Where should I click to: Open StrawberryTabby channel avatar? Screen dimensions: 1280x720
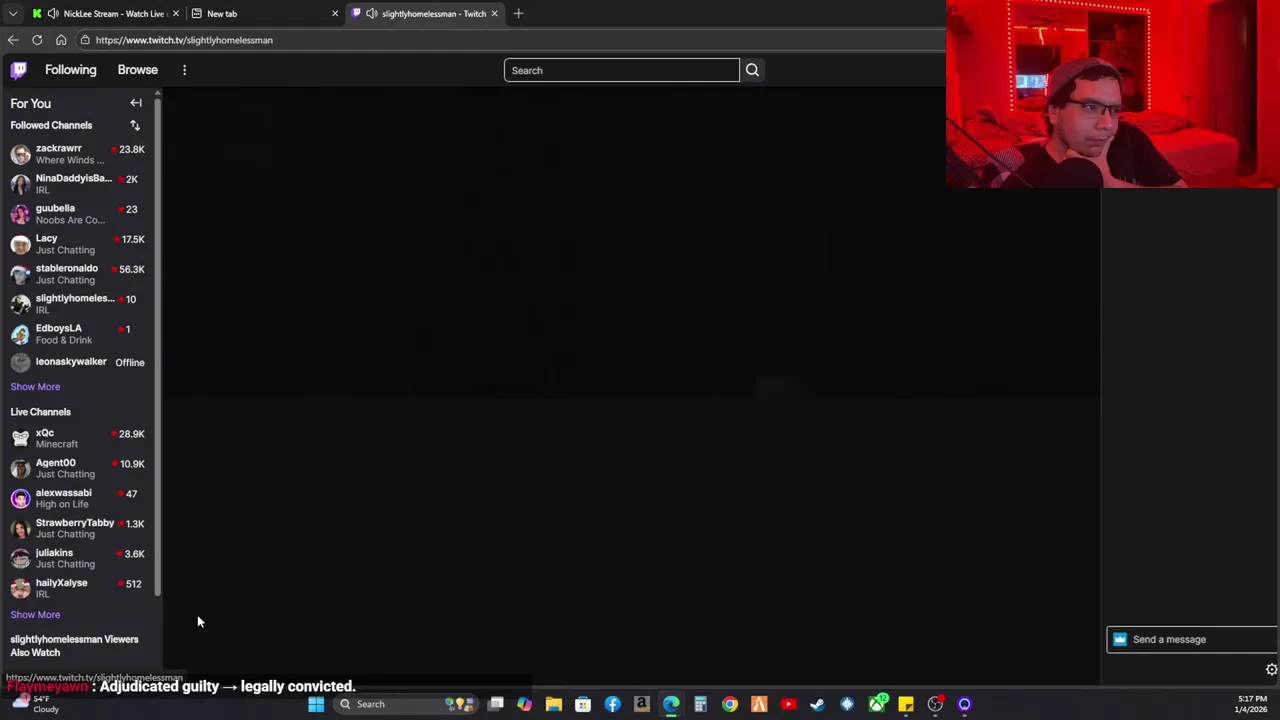[x=20, y=529]
